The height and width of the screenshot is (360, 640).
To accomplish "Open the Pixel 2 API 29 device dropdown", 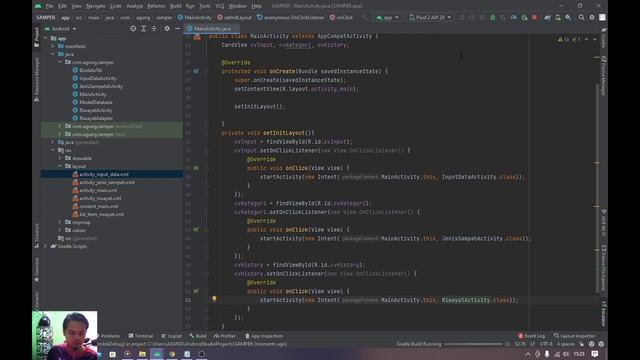I will tap(430, 18).
